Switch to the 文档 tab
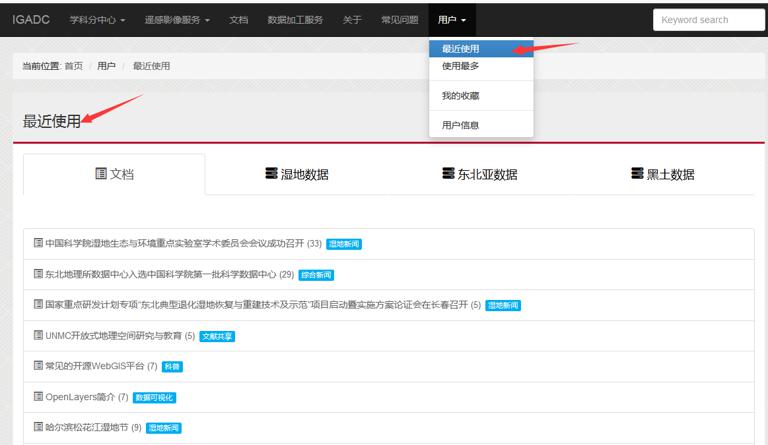This screenshot has width=768, height=445. coord(114,174)
